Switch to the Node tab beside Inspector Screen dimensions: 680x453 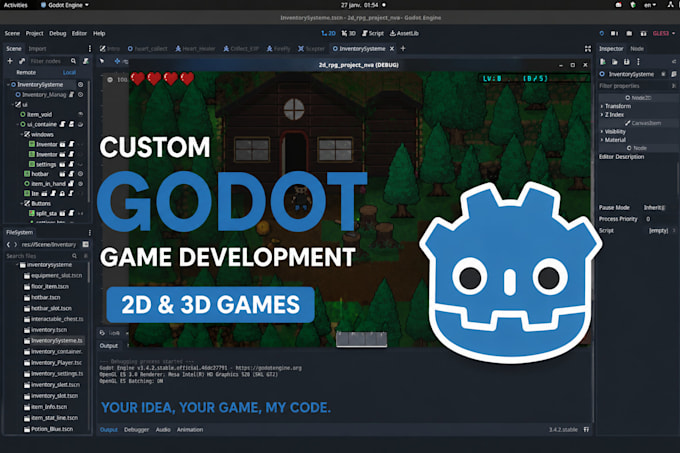coord(637,49)
